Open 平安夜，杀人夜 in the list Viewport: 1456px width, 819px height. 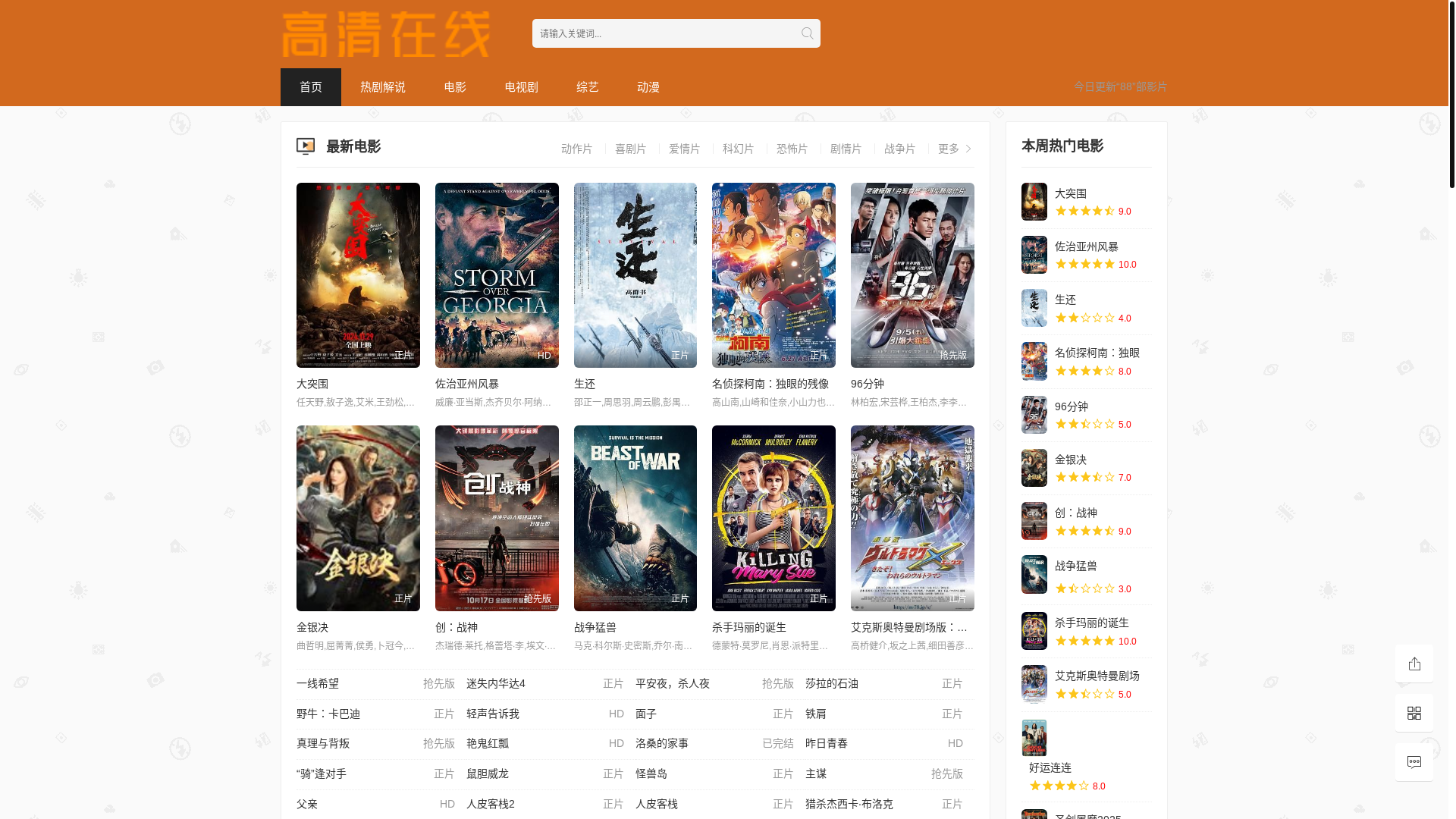673,683
